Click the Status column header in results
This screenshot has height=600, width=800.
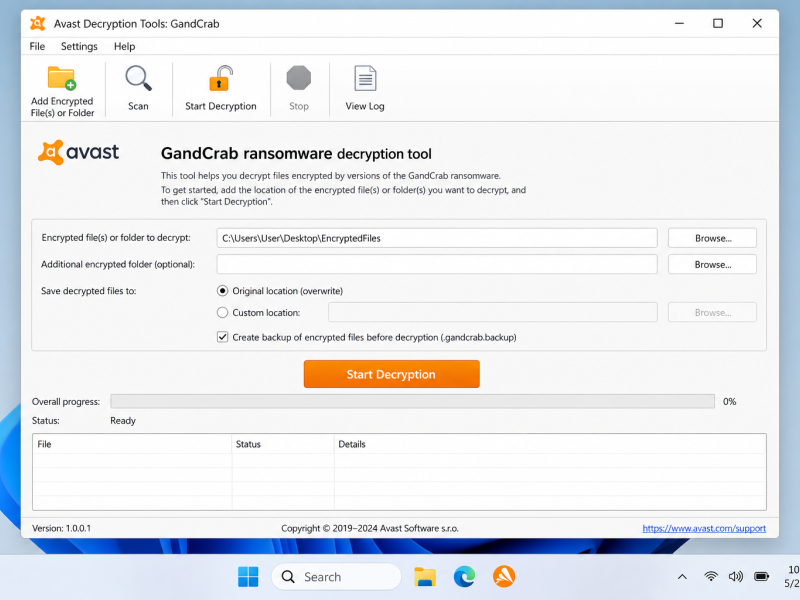[x=283, y=444]
